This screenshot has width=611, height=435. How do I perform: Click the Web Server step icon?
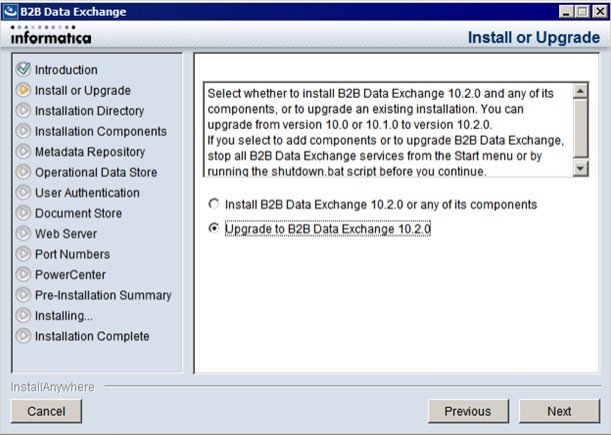[23, 233]
